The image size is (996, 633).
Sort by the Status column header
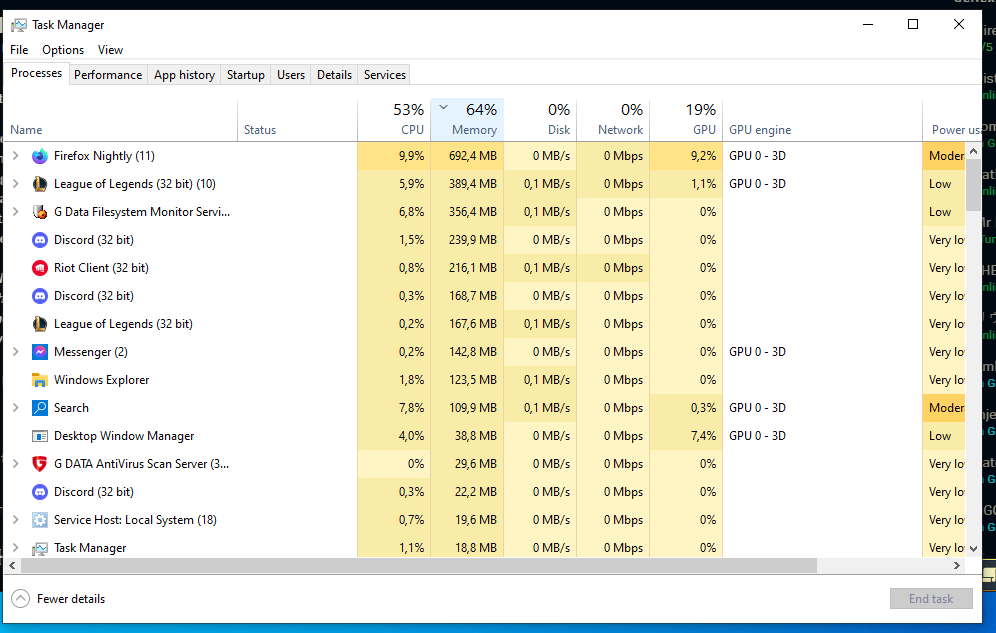(x=297, y=121)
